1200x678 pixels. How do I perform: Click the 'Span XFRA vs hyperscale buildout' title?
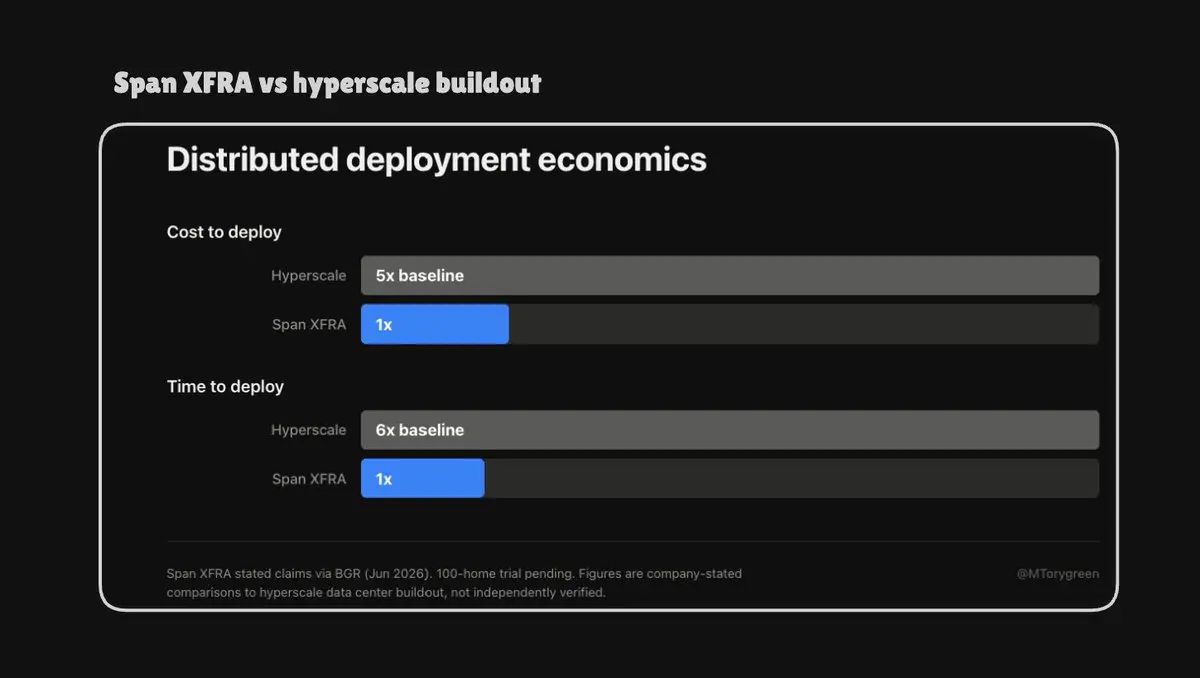pos(327,83)
